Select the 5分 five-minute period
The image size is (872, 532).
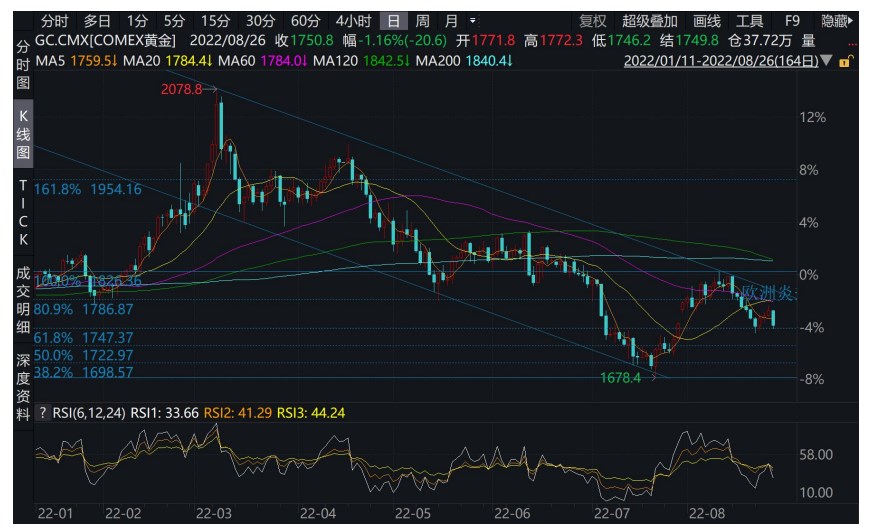click(x=174, y=21)
